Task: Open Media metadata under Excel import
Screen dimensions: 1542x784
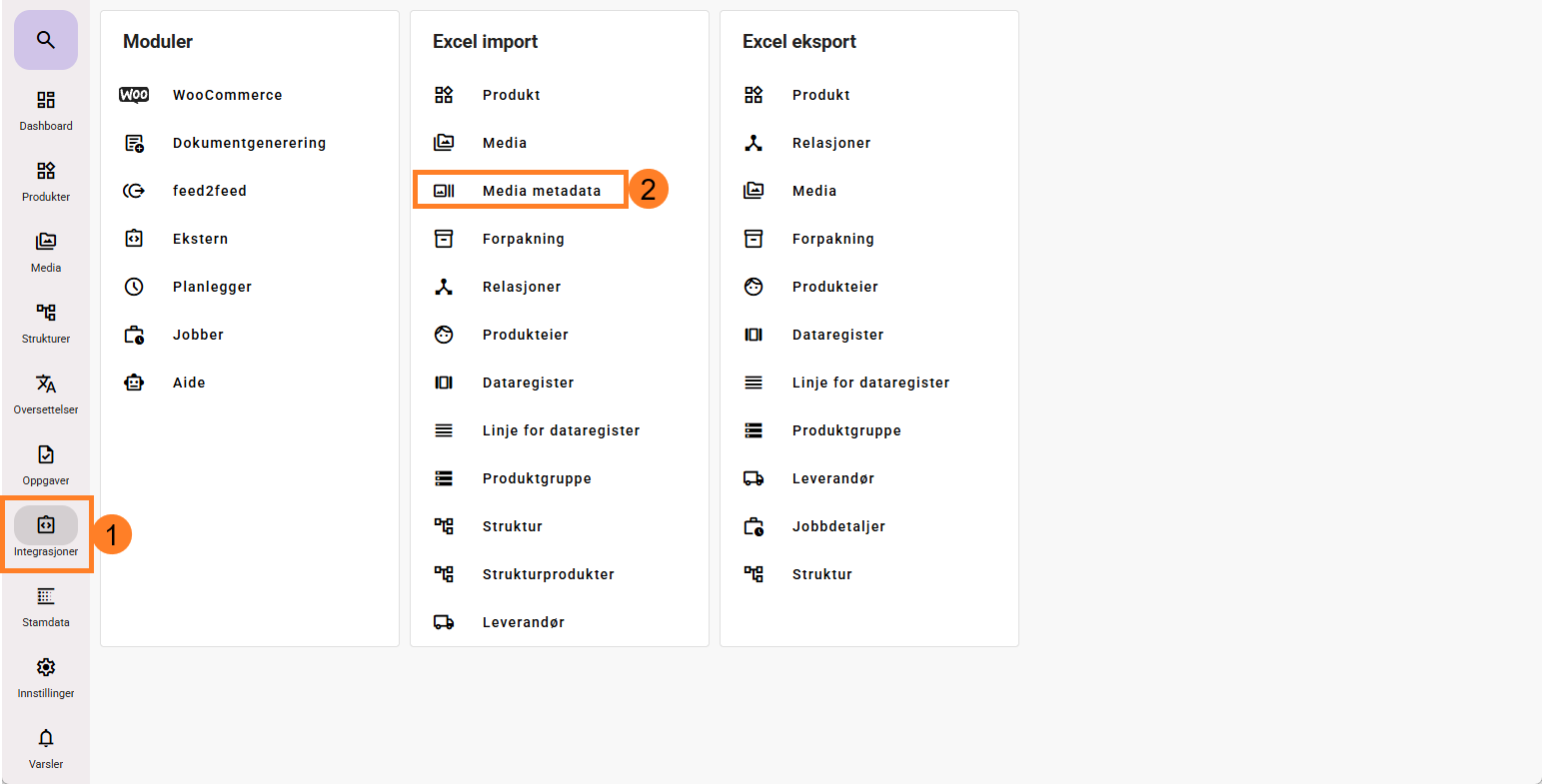Action: [541, 191]
